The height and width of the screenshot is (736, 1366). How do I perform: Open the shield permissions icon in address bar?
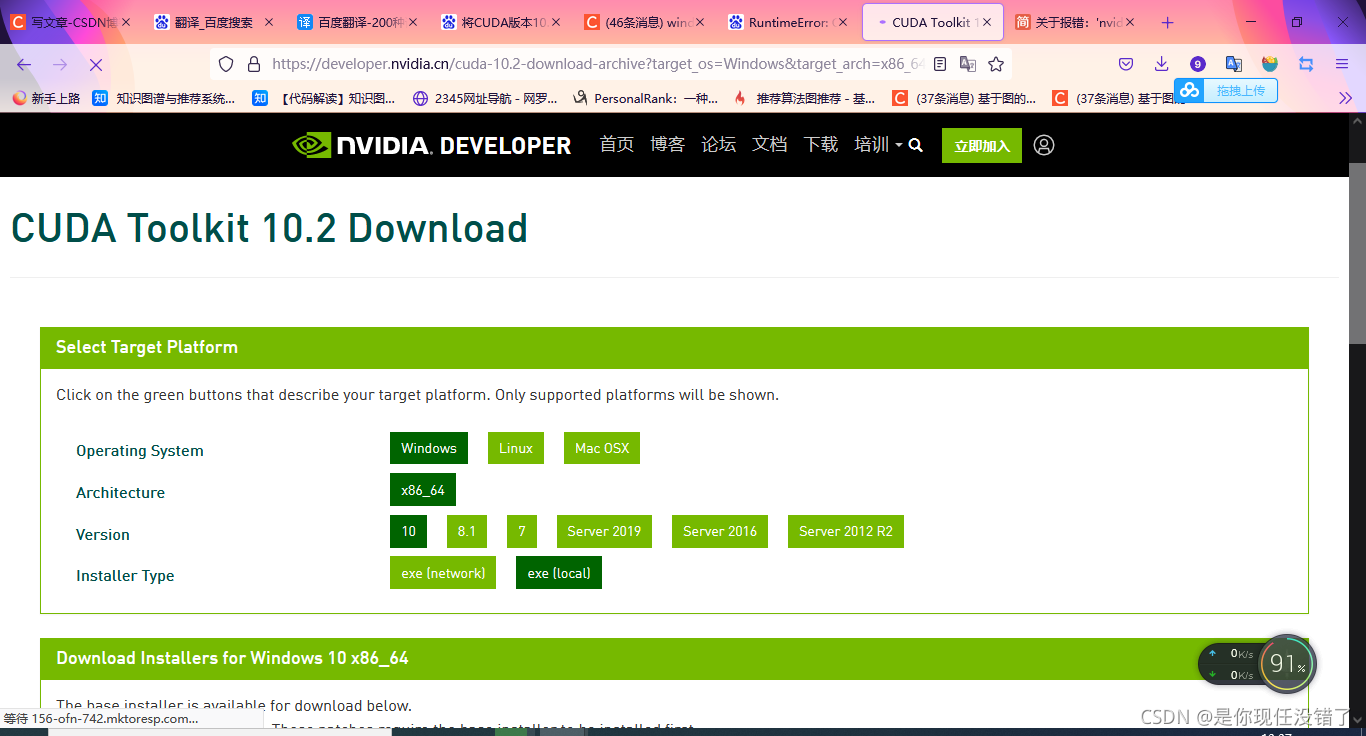click(x=226, y=63)
